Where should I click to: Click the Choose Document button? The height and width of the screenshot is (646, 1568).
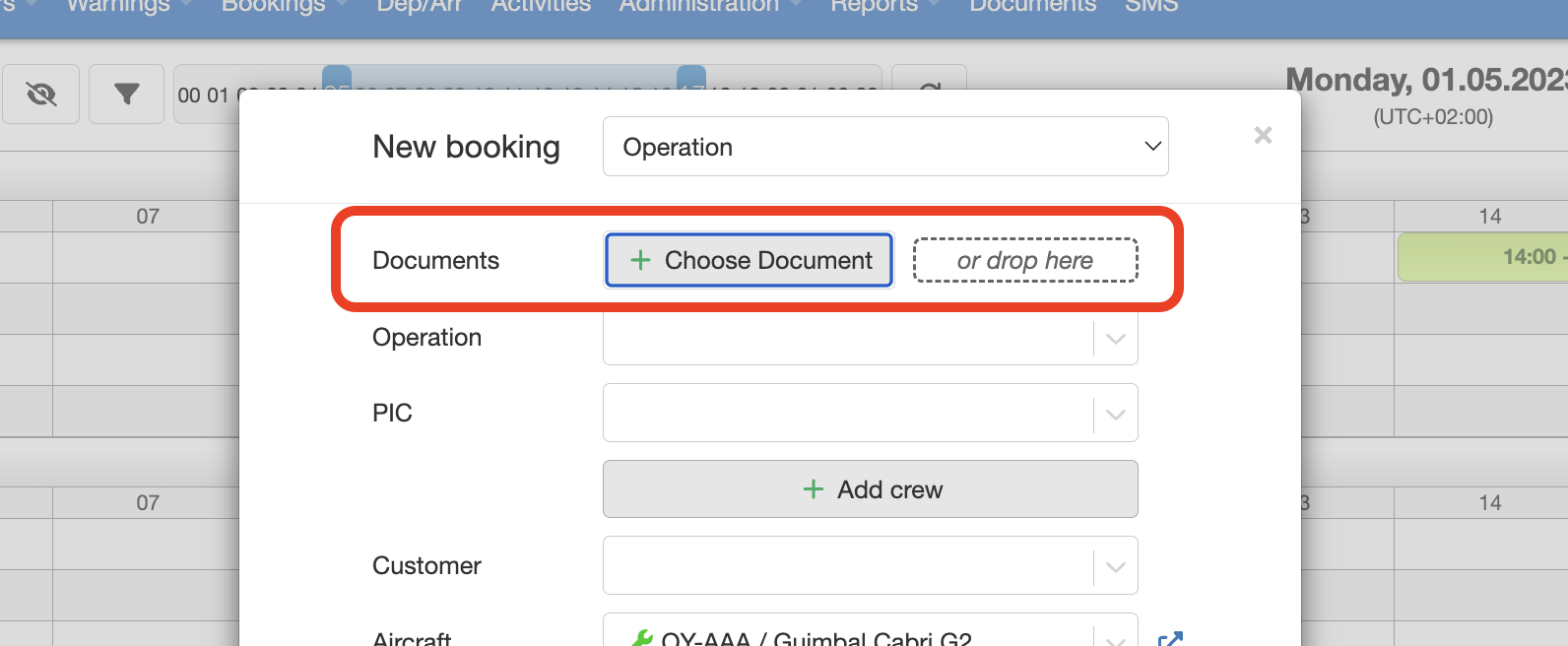(x=749, y=260)
